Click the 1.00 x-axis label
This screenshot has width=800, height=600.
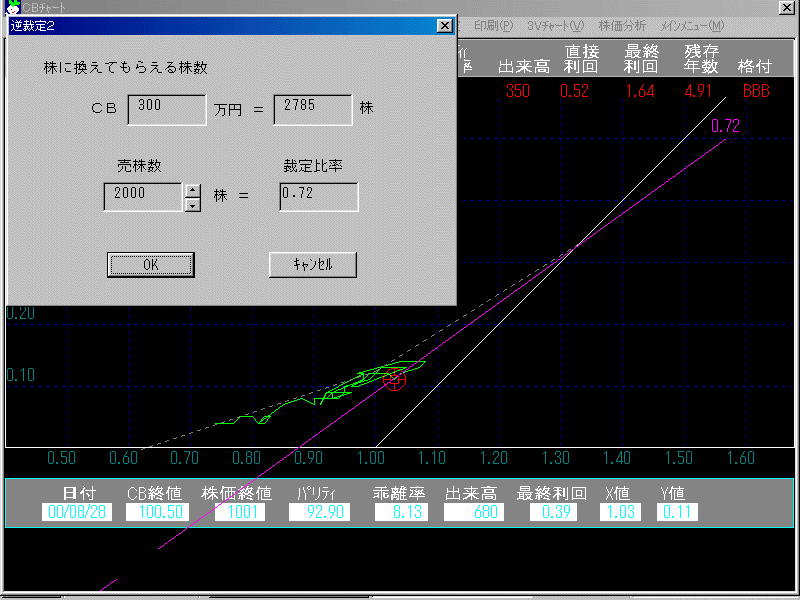coord(371,458)
